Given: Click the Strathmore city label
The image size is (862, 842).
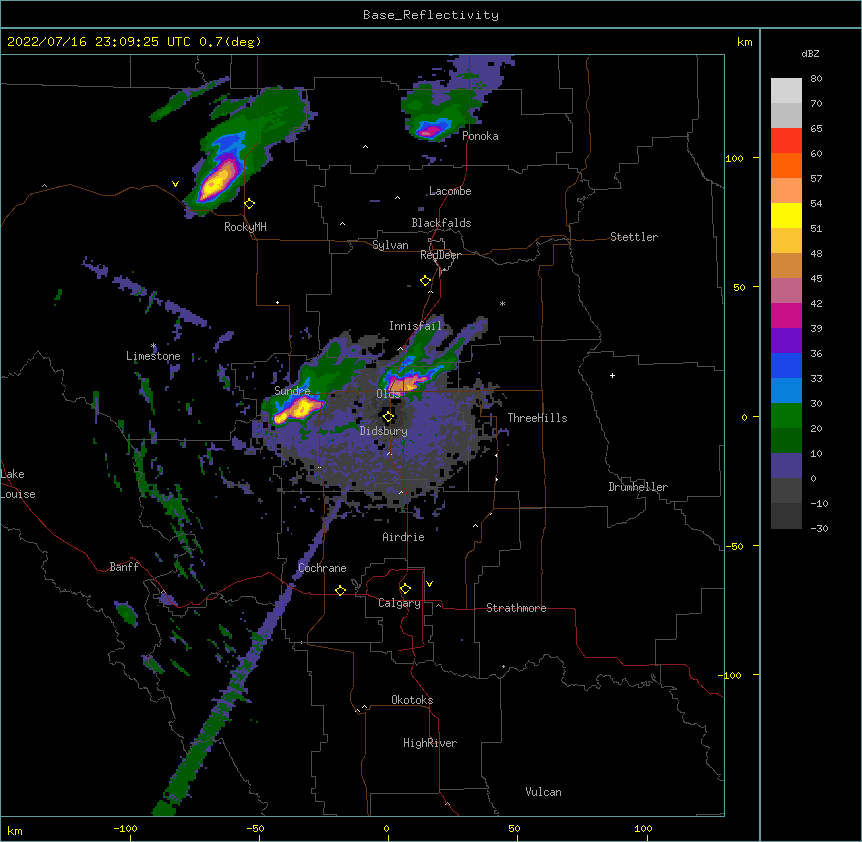Looking at the screenshot, I should 516,608.
